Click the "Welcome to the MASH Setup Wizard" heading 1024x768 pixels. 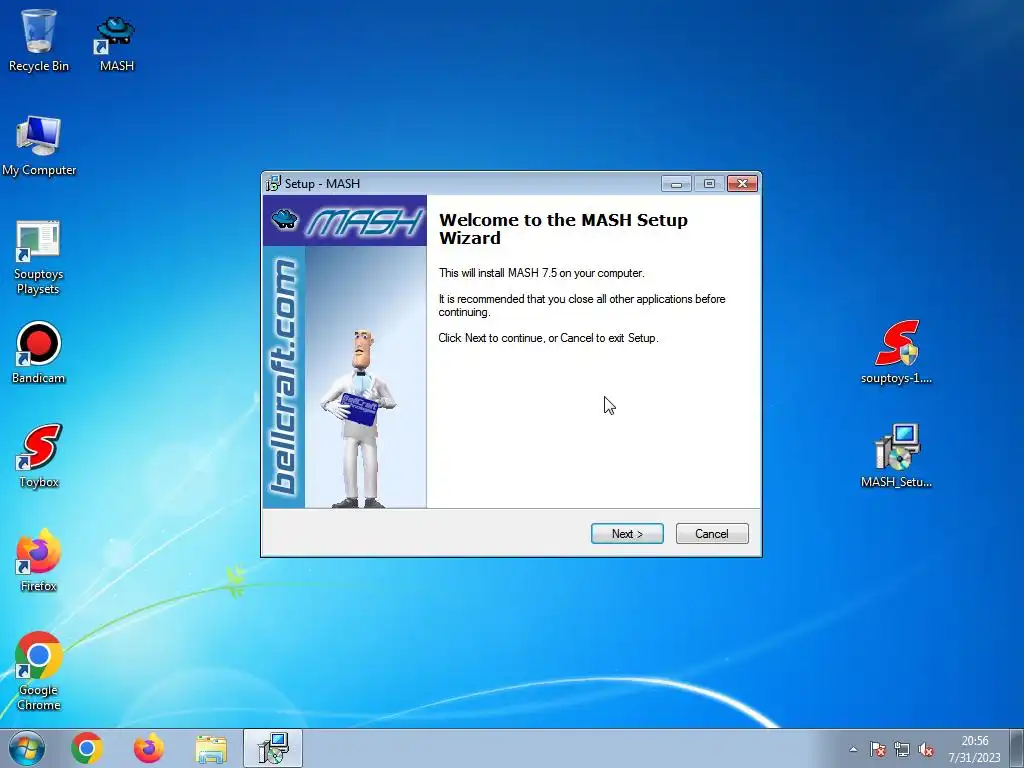coord(563,229)
